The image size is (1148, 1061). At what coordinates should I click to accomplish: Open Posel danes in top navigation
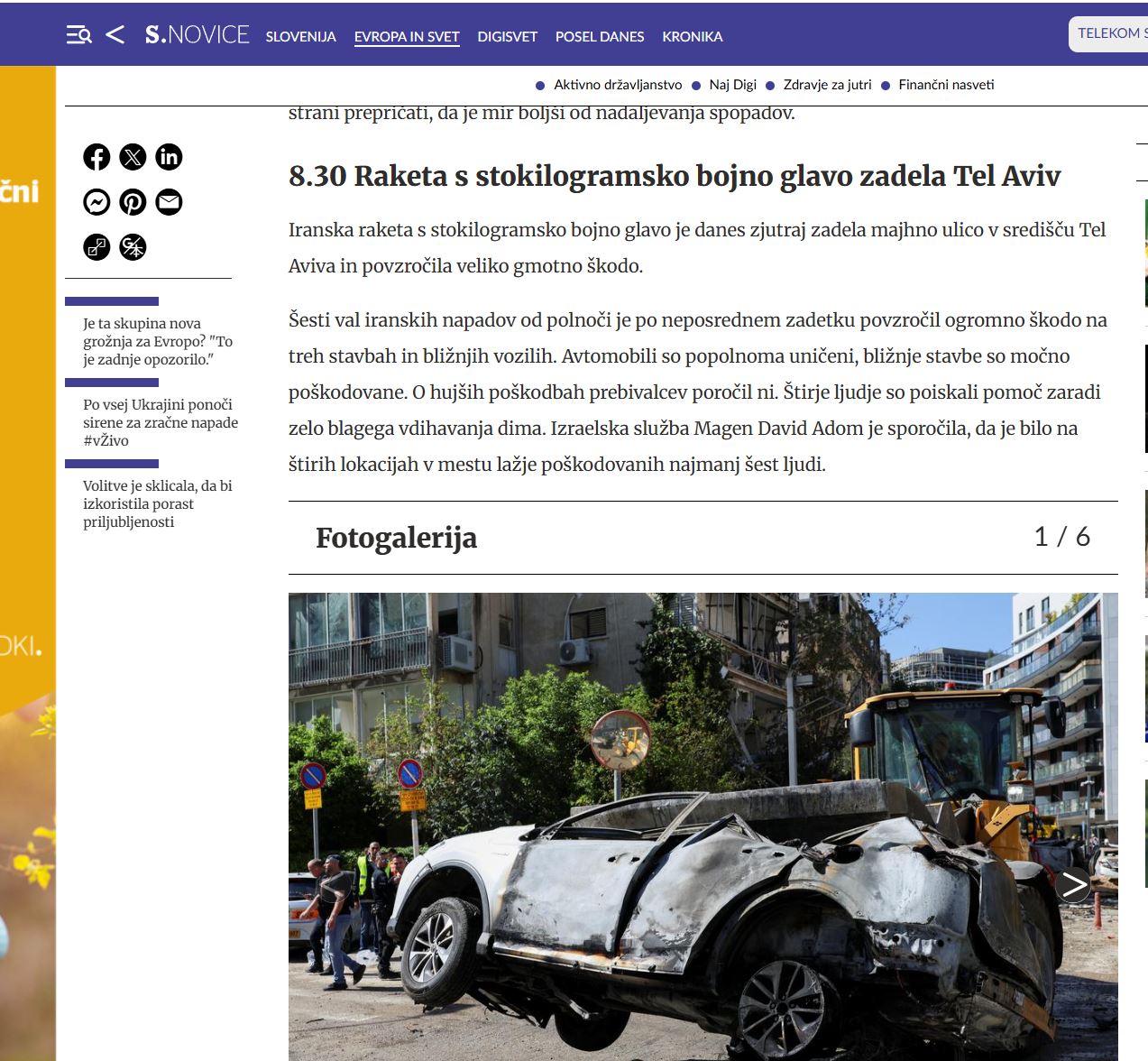600,37
